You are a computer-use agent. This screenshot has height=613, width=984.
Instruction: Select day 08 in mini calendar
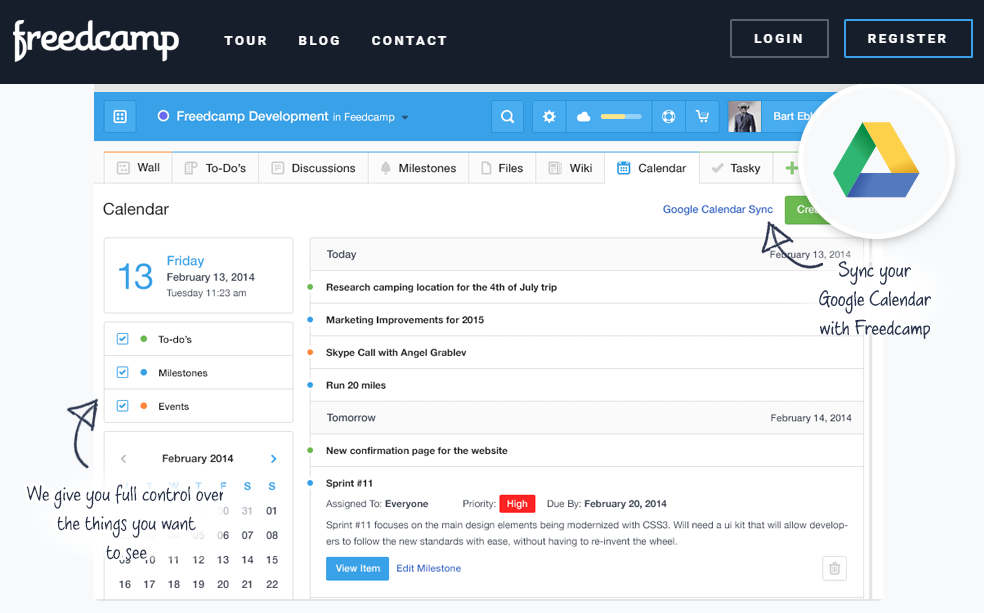click(x=272, y=535)
